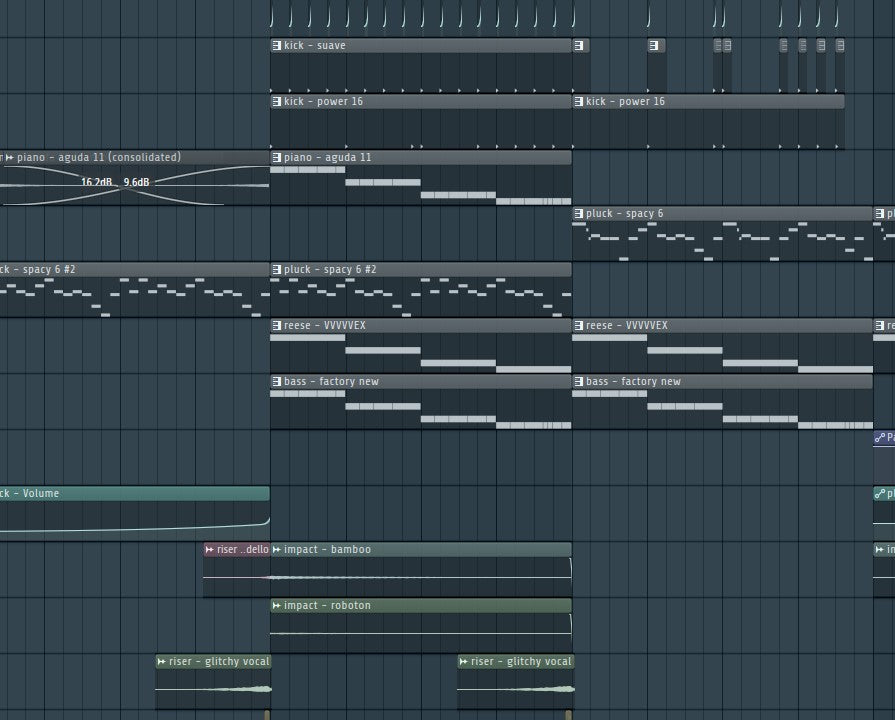
Task: Click audio icon on "piano - aguda 11 (consolidated)"
Action: [10, 158]
